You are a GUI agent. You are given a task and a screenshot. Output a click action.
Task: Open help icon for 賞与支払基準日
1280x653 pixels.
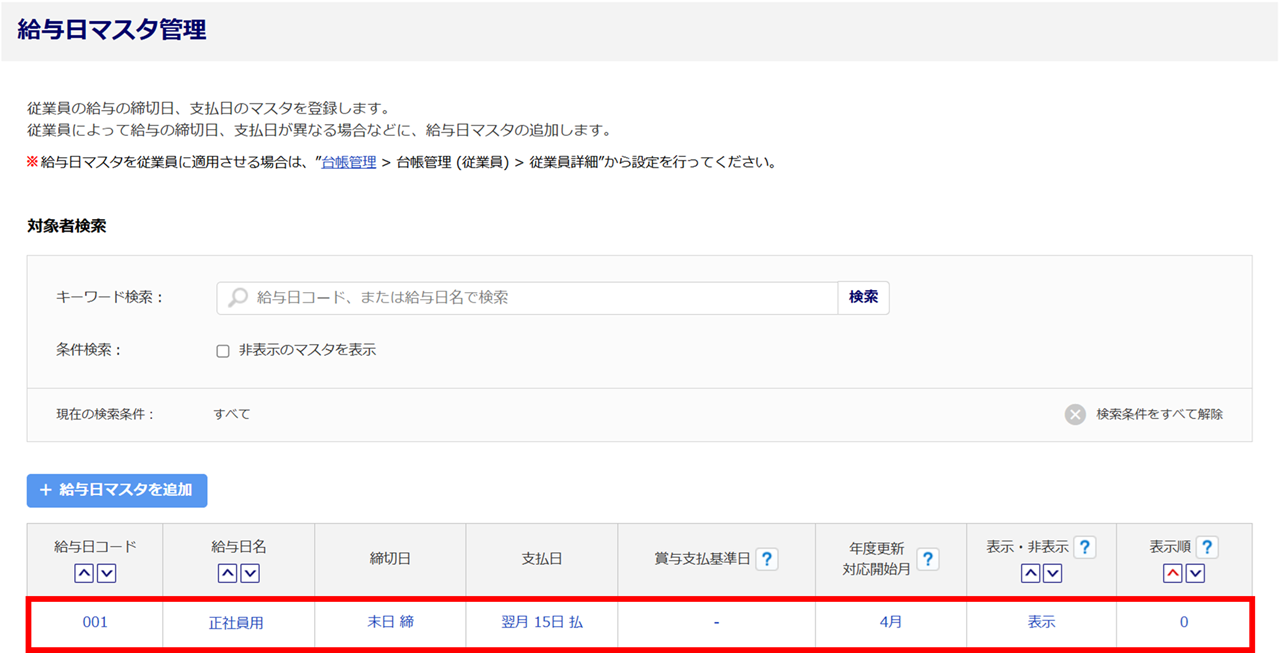(x=767, y=559)
